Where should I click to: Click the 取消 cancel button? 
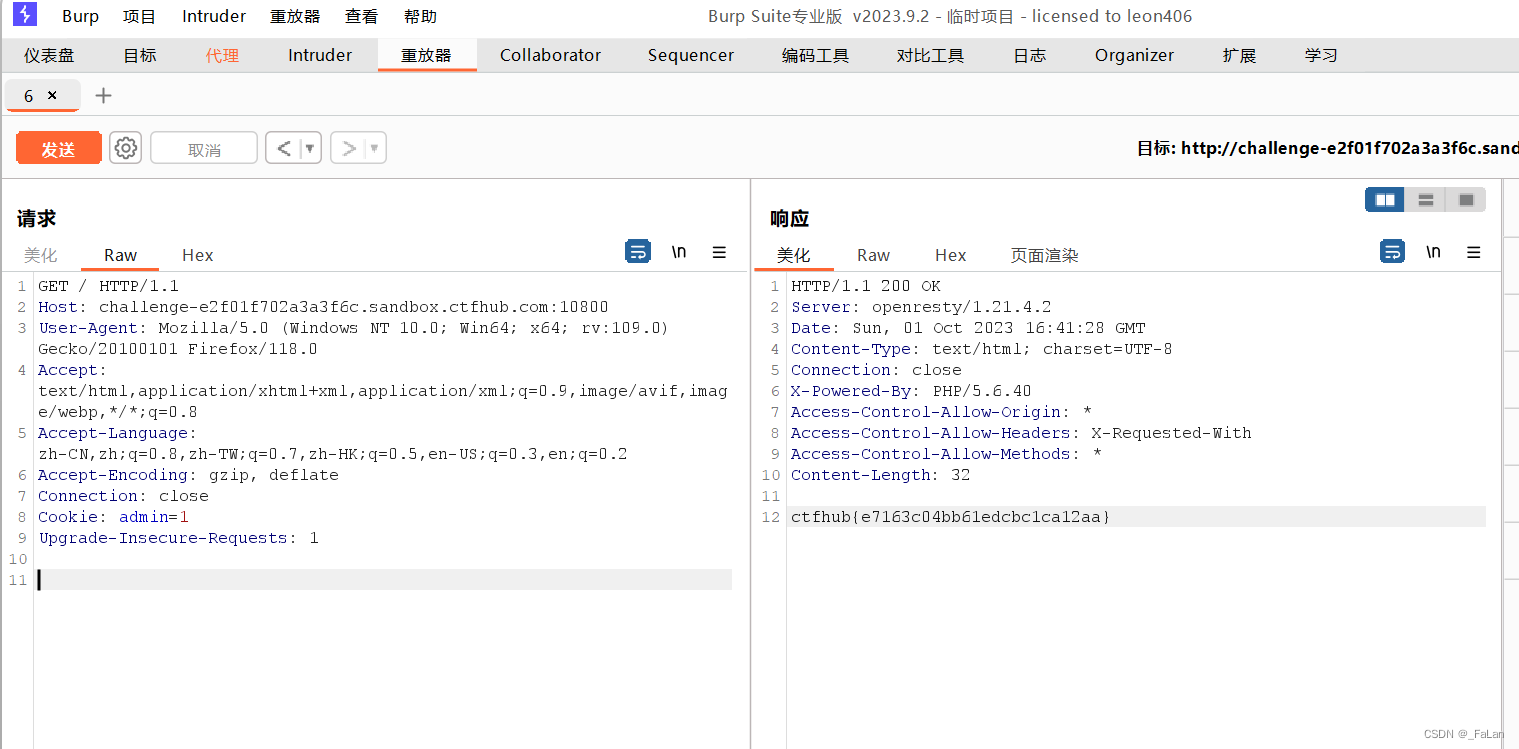[203, 147]
